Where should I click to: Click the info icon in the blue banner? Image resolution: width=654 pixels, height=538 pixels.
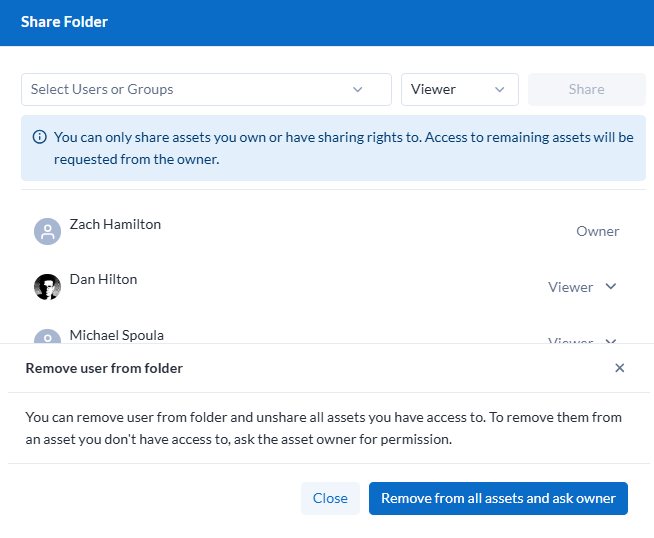(x=40, y=137)
